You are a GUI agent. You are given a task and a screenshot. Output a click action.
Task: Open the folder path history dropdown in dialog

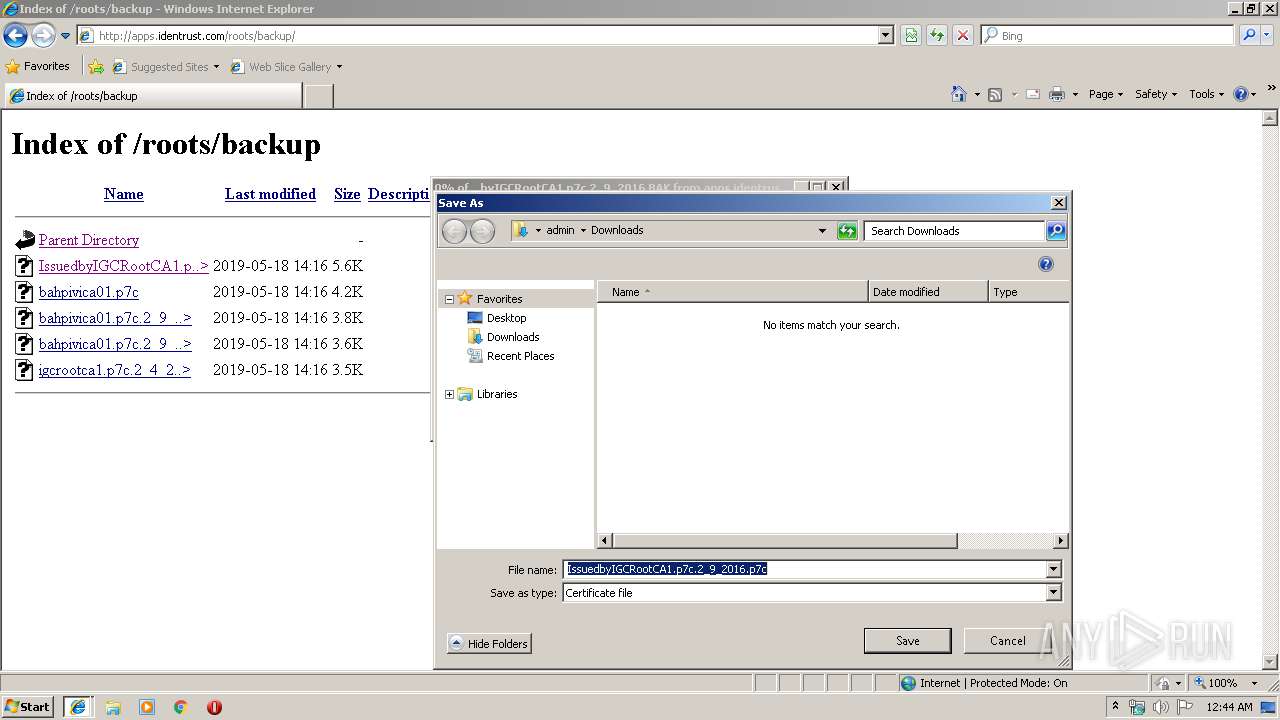click(822, 231)
